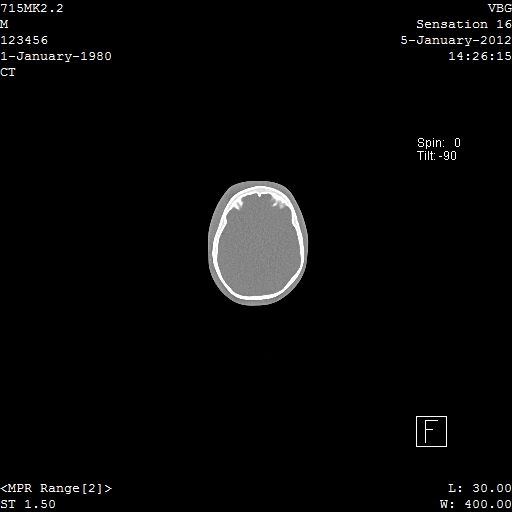This screenshot has width=512, height=512.
Task: Click the acquisition time '14:26:15'
Action: [480, 56]
